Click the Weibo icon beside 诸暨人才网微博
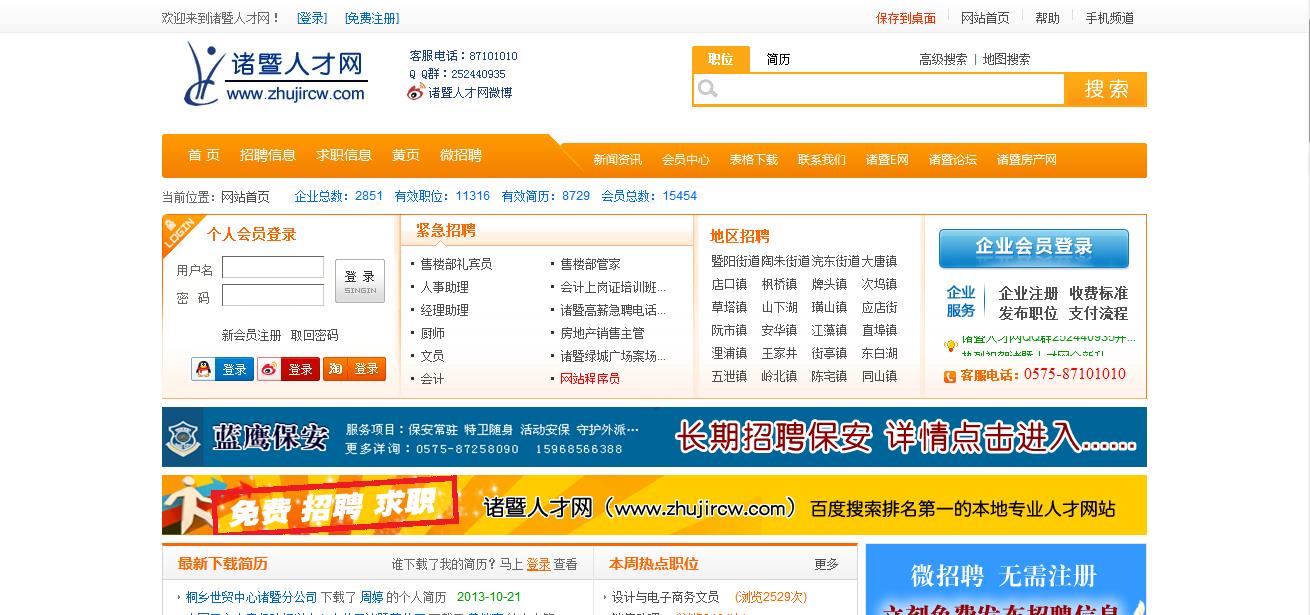 click(x=416, y=92)
